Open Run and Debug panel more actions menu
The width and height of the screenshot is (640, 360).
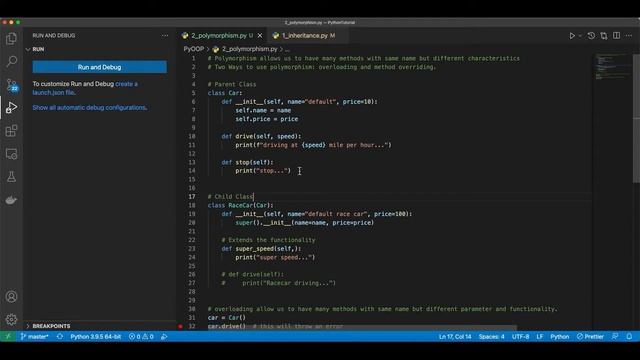[164, 36]
